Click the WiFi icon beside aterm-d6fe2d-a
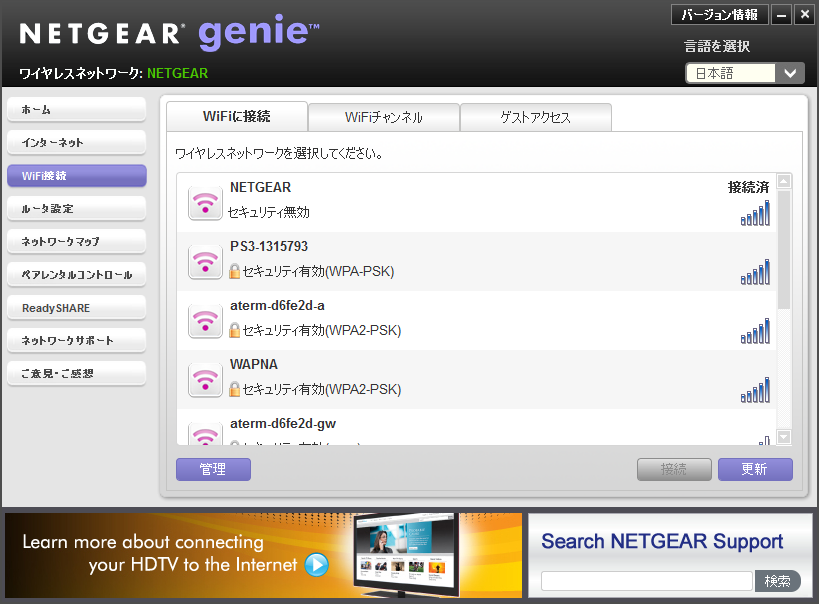 click(205, 321)
